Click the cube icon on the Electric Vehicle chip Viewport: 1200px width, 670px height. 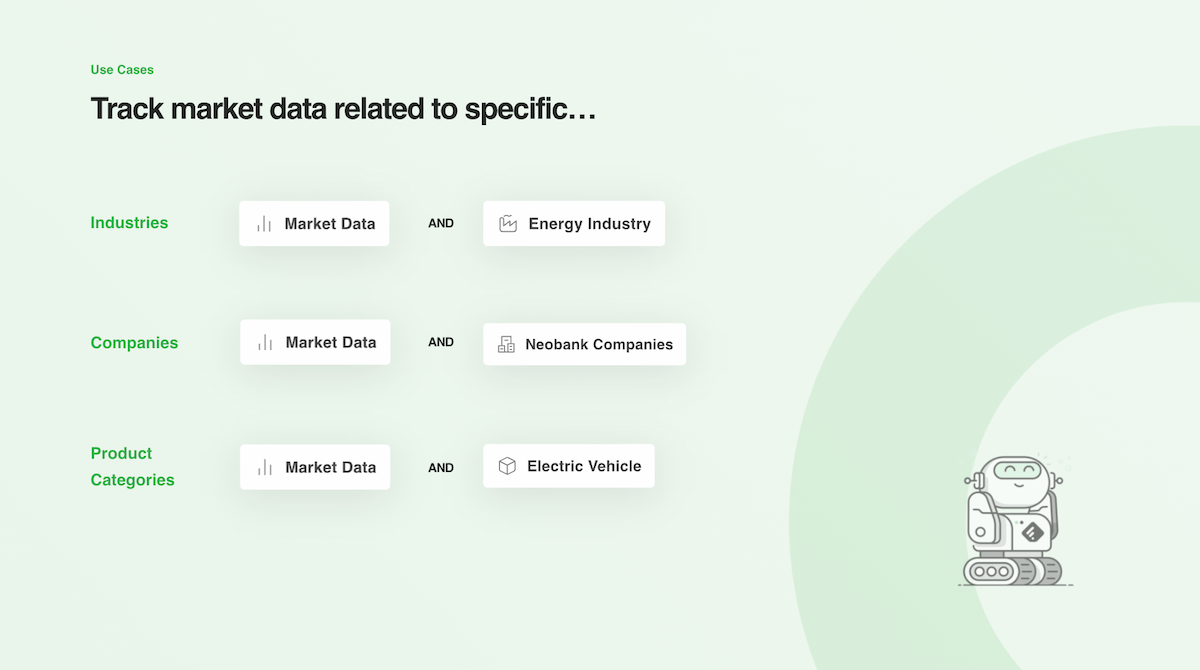(x=507, y=466)
